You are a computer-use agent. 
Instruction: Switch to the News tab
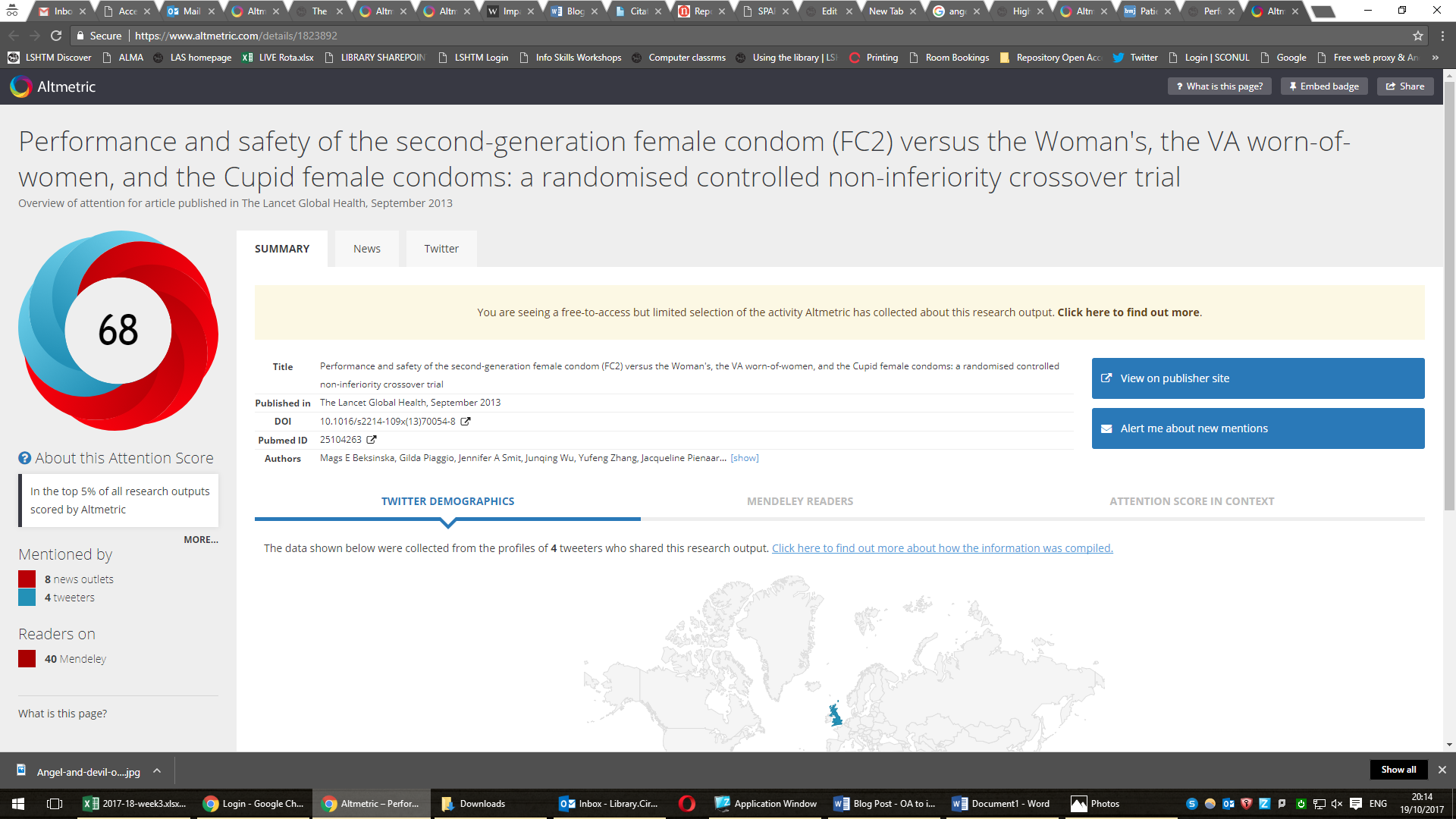[x=366, y=249]
